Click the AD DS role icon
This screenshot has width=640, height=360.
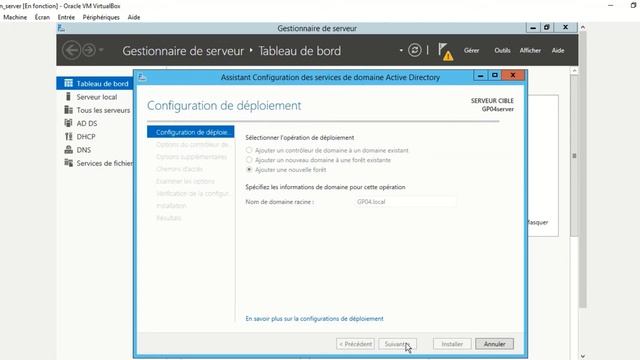(69, 123)
